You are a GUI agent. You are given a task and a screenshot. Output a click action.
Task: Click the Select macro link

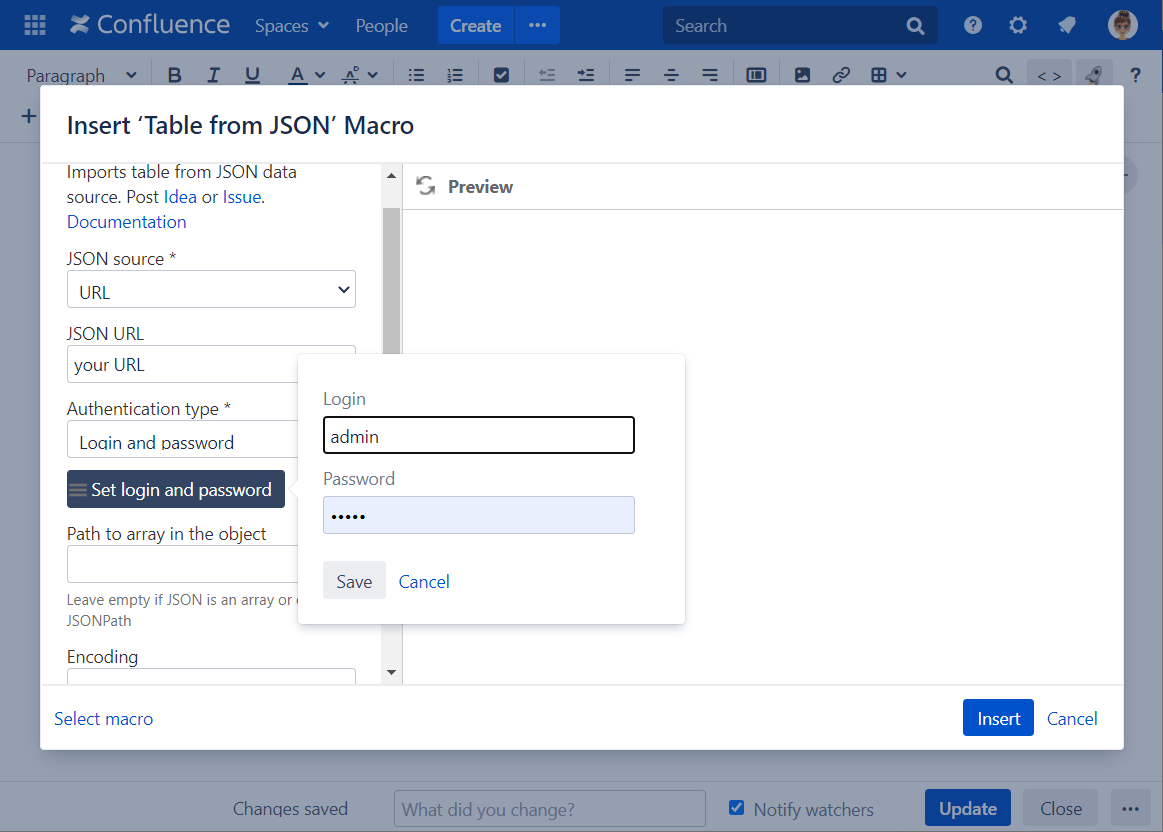click(104, 718)
